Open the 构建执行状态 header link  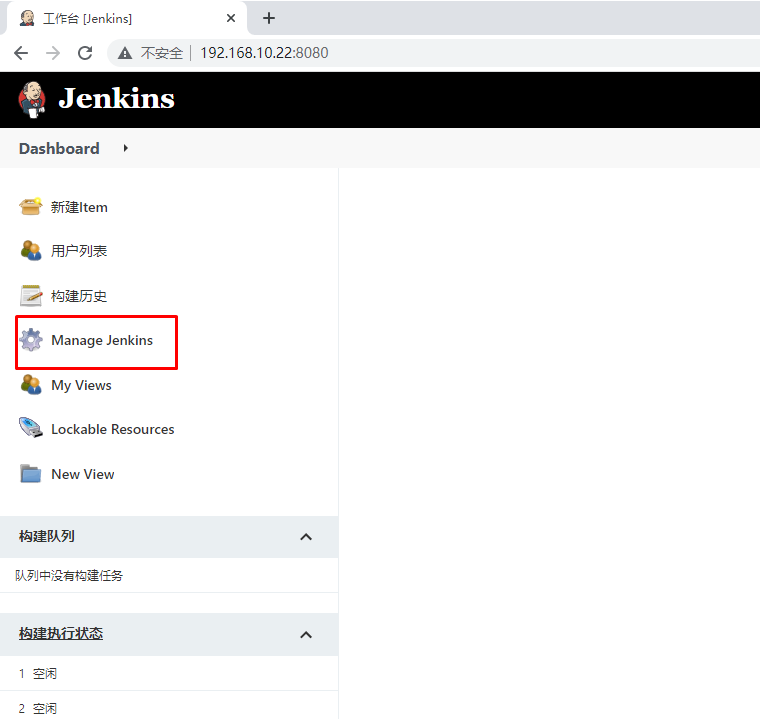tap(61, 633)
